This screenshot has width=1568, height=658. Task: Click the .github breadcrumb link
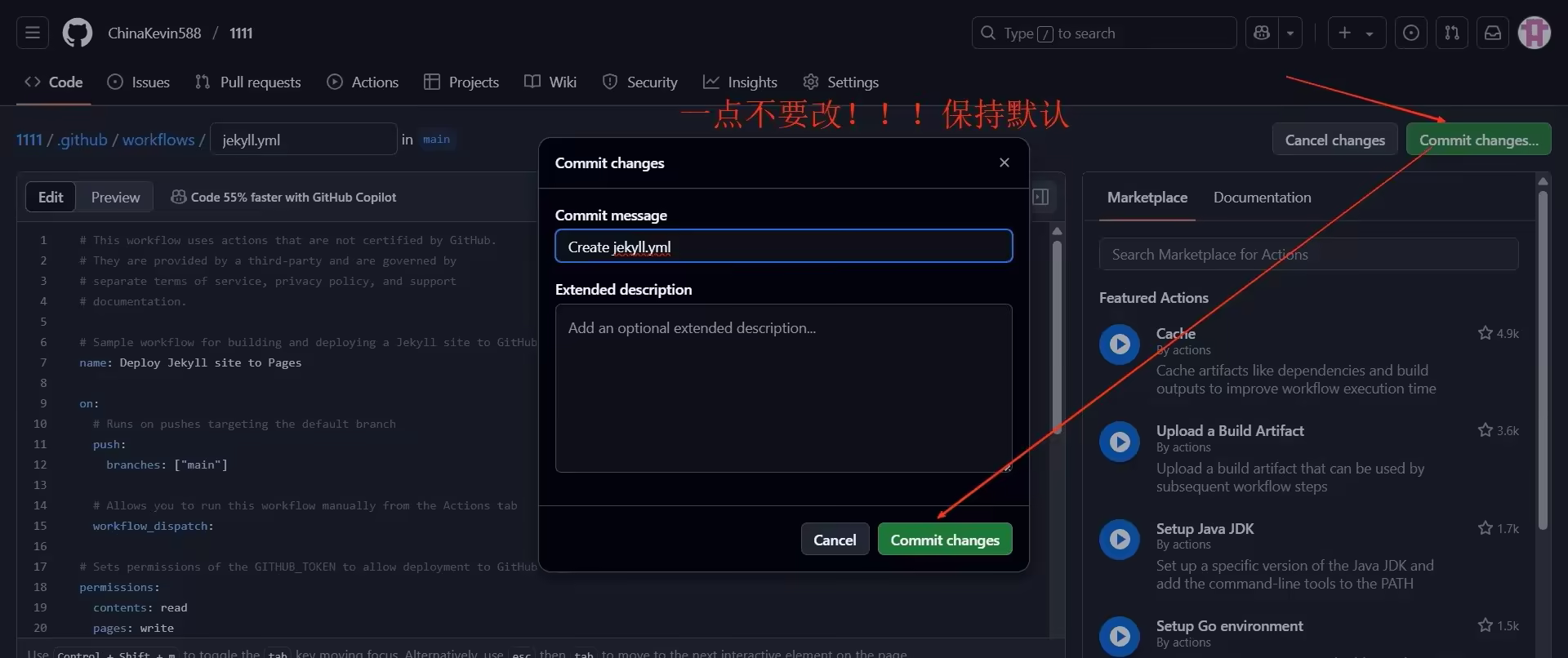pyautogui.click(x=82, y=140)
